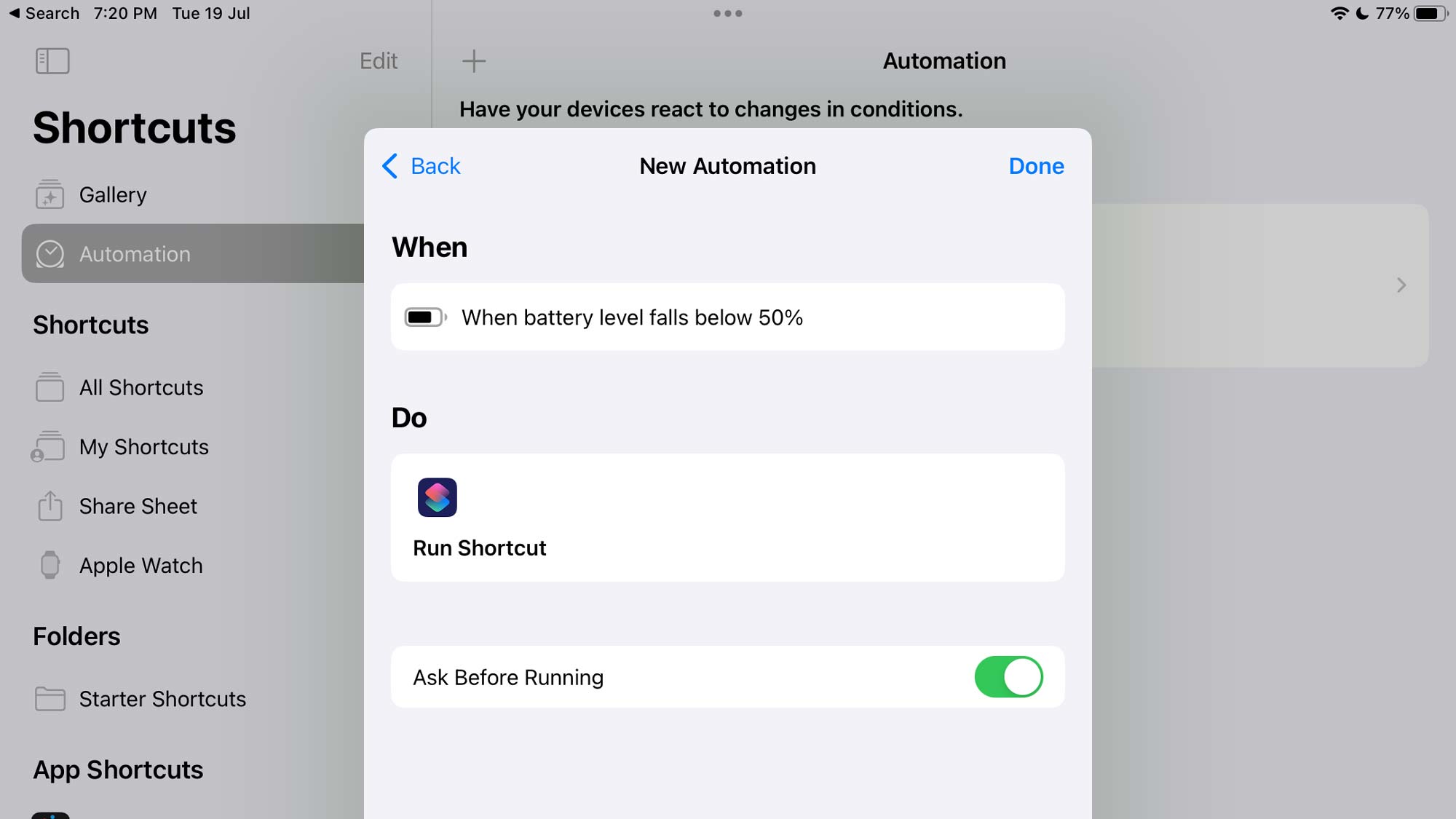Click the Starter Shortcuts folder icon
Viewport: 1456px width, 819px height.
[x=50, y=699]
